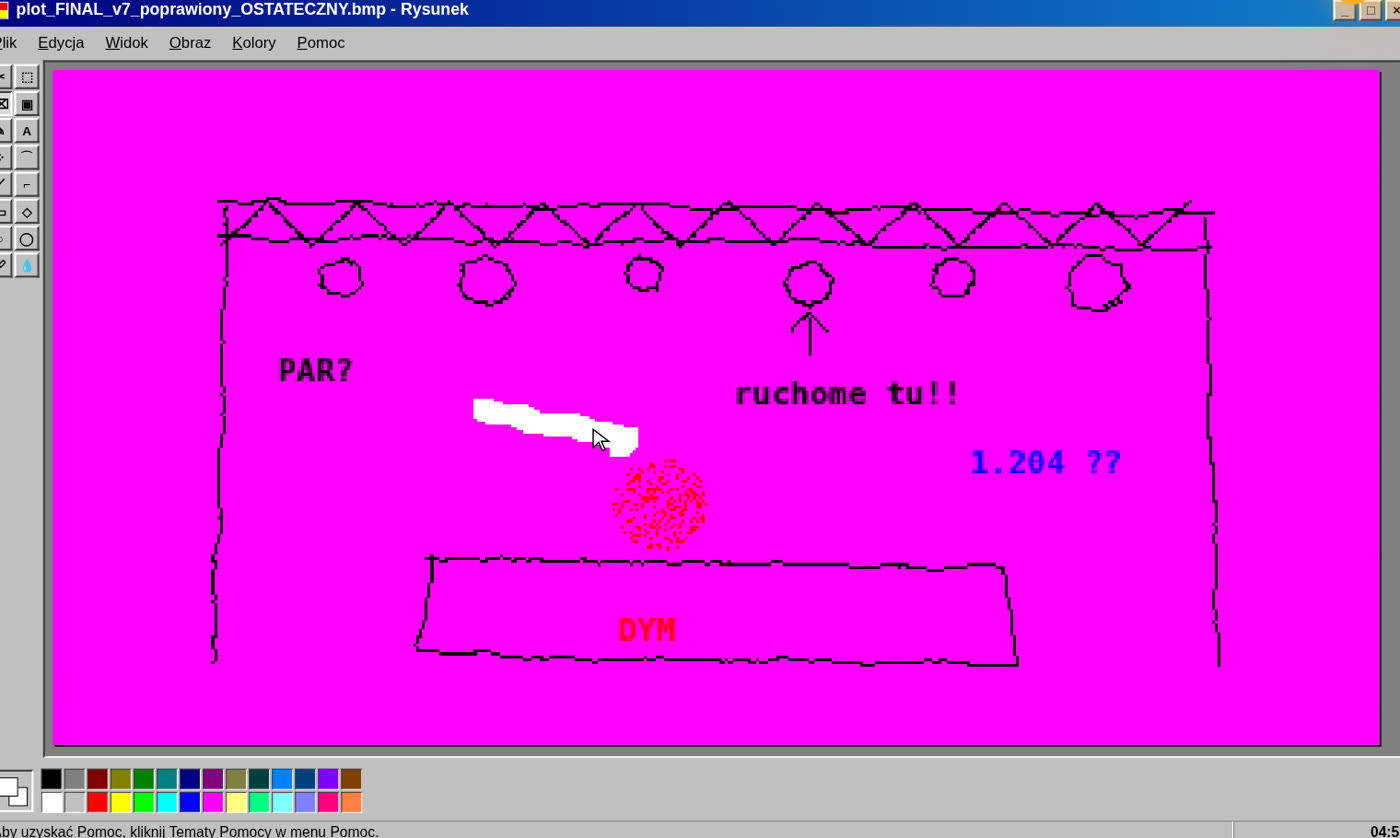This screenshot has width=1400, height=838.
Task: Choose the white color swatch
Action: 52,802
